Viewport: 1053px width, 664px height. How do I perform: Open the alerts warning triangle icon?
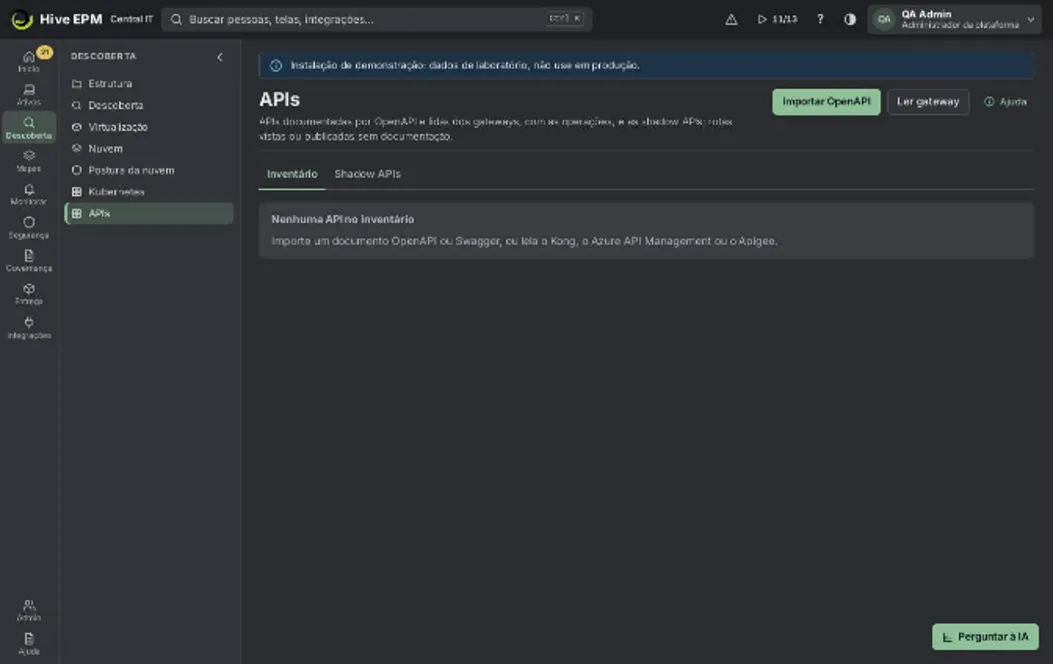(731, 19)
